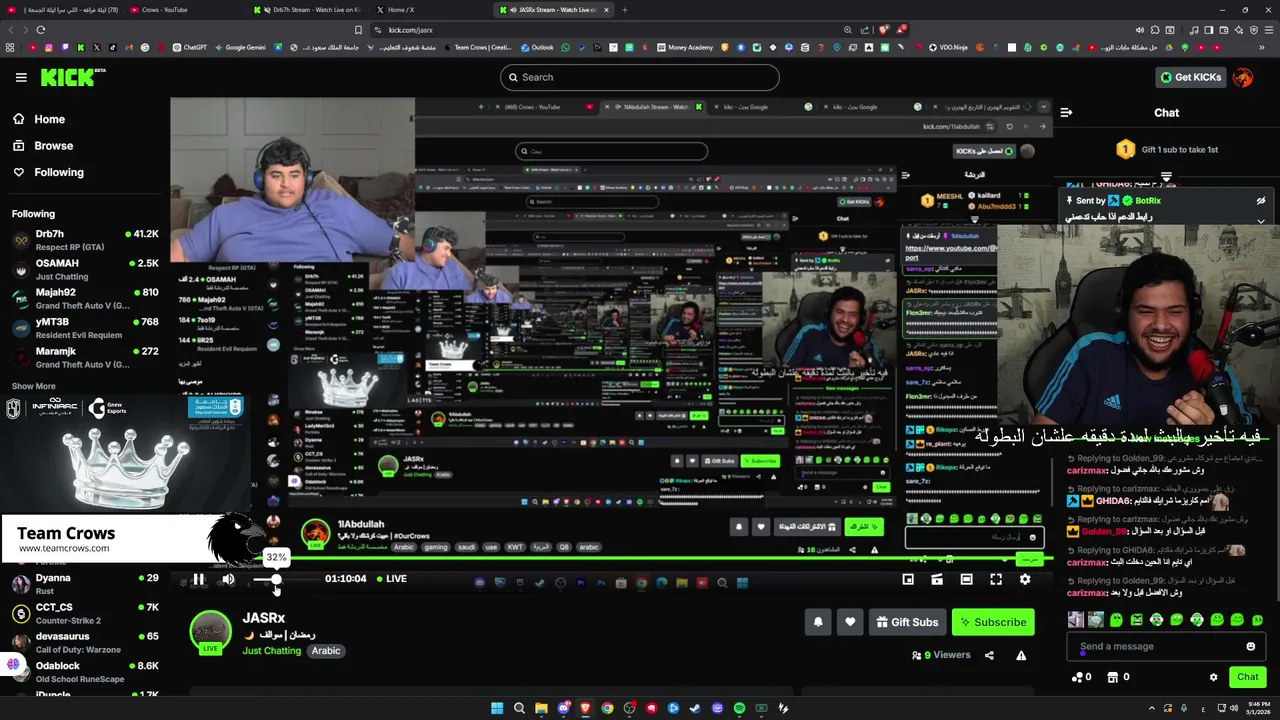
Task: Open devasaurus recommended channel
Action: 85,642
